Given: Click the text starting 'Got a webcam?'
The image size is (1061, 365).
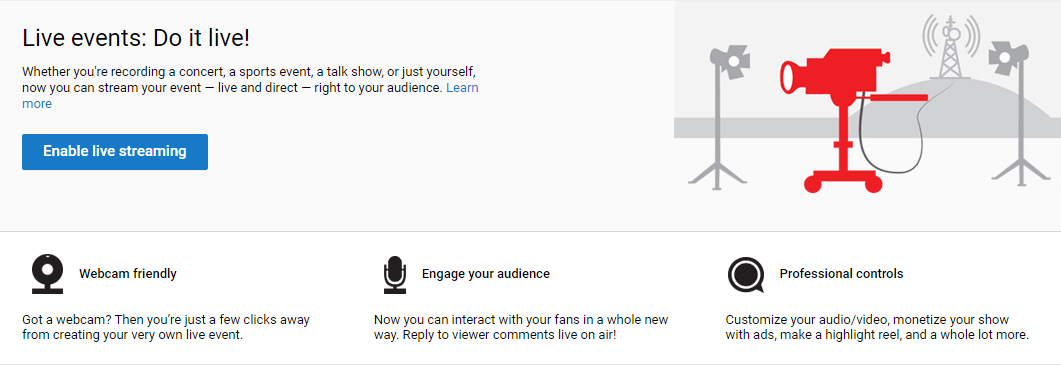Looking at the screenshot, I should pos(165,327).
